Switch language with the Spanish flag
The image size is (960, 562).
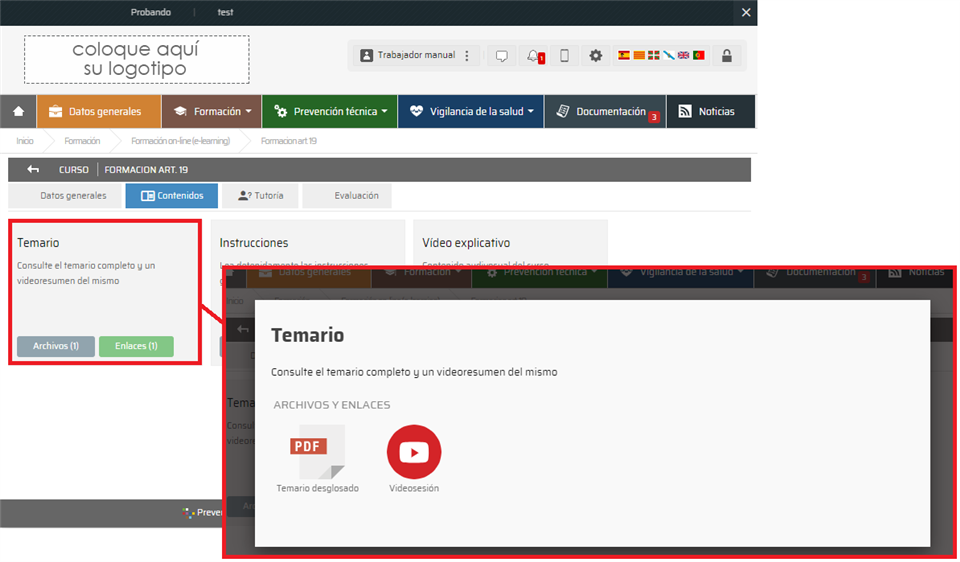click(624, 56)
